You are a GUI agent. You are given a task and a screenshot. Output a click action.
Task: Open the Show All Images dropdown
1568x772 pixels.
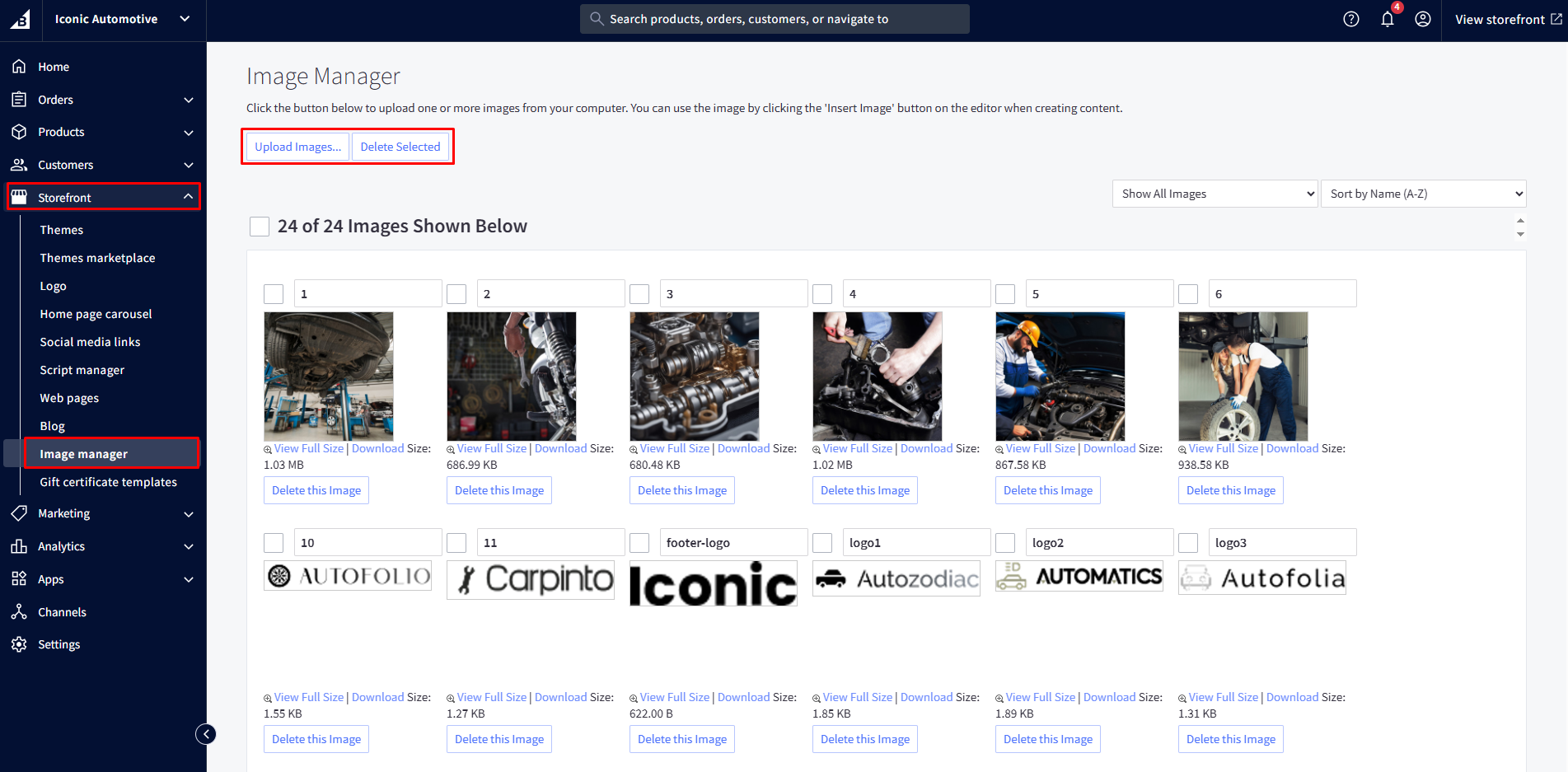point(1215,194)
